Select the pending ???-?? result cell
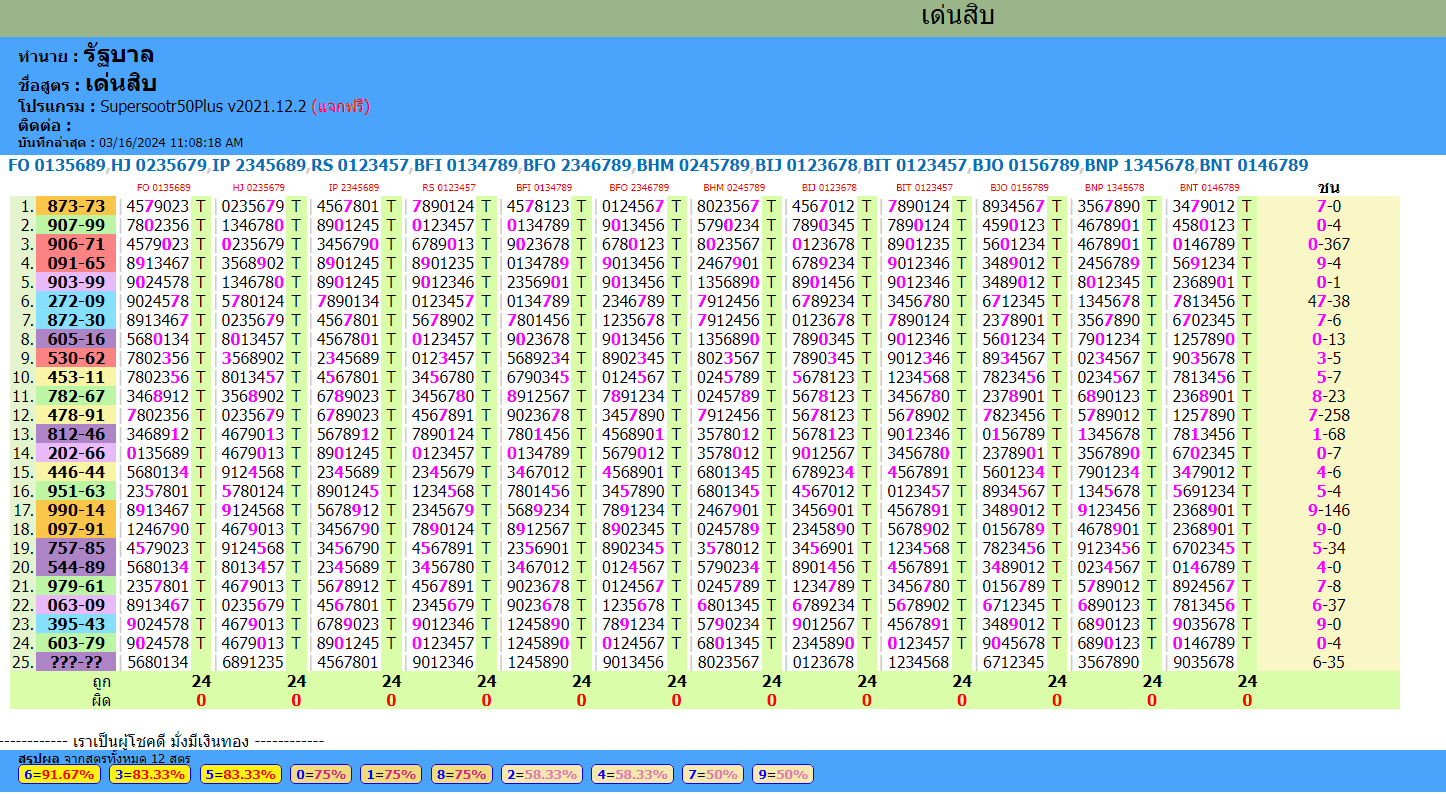Screen dimensions: 1446x800 click(76, 662)
